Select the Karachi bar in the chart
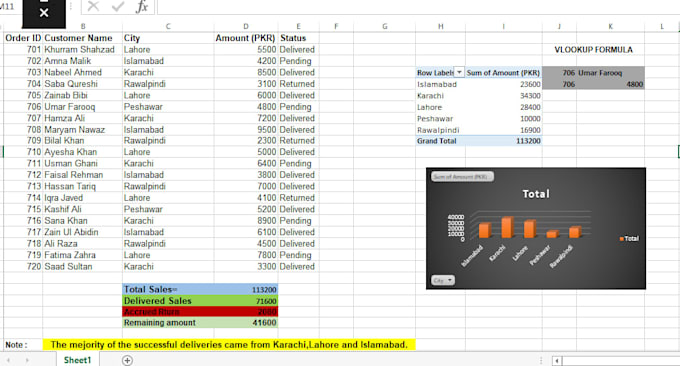Image resolution: width=680 pixels, height=366 pixels. pyautogui.click(x=507, y=227)
